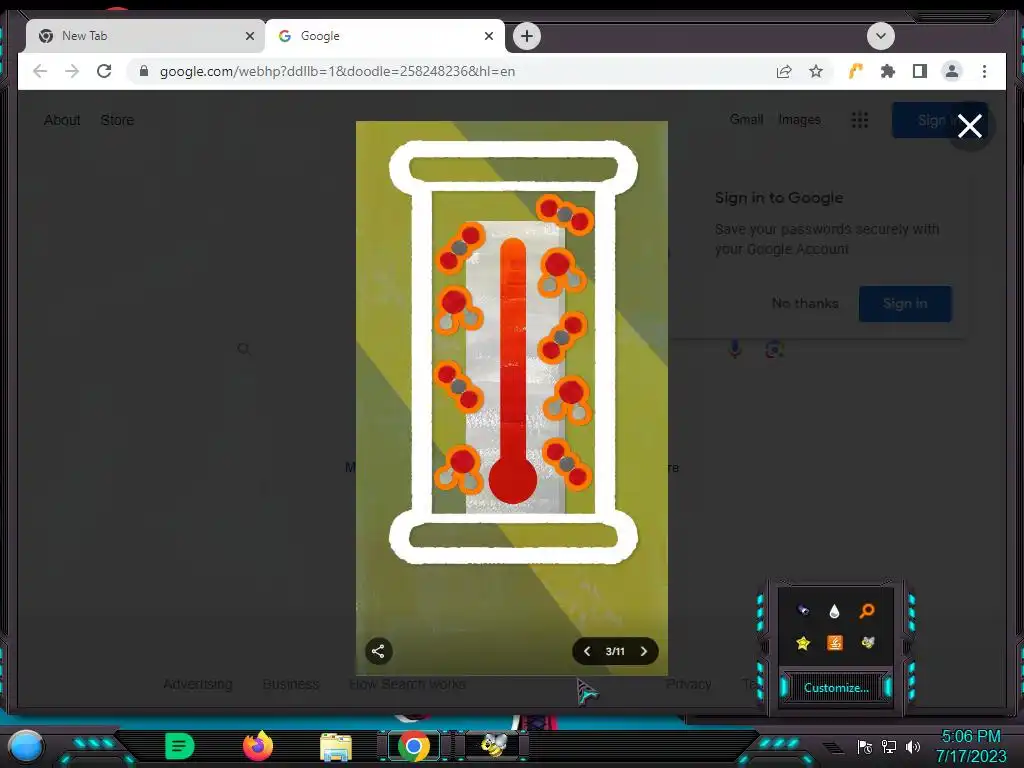Open a new browser tab
Screen dimensions: 1024x768
click(527, 36)
